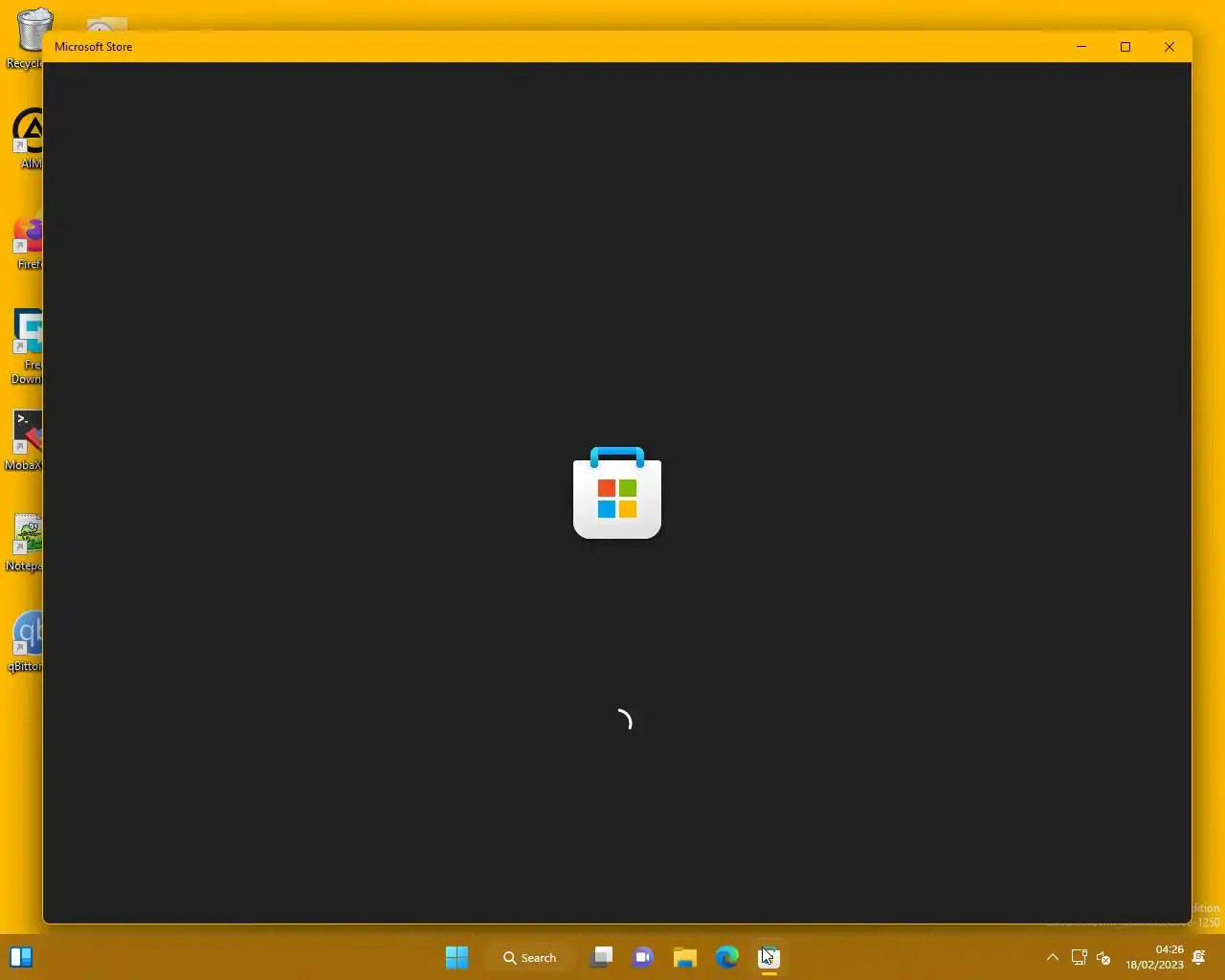This screenshot has width=1225, height=980.
Task: Click the Microsoft Store bag logo
Action: (x=617, y=493)
